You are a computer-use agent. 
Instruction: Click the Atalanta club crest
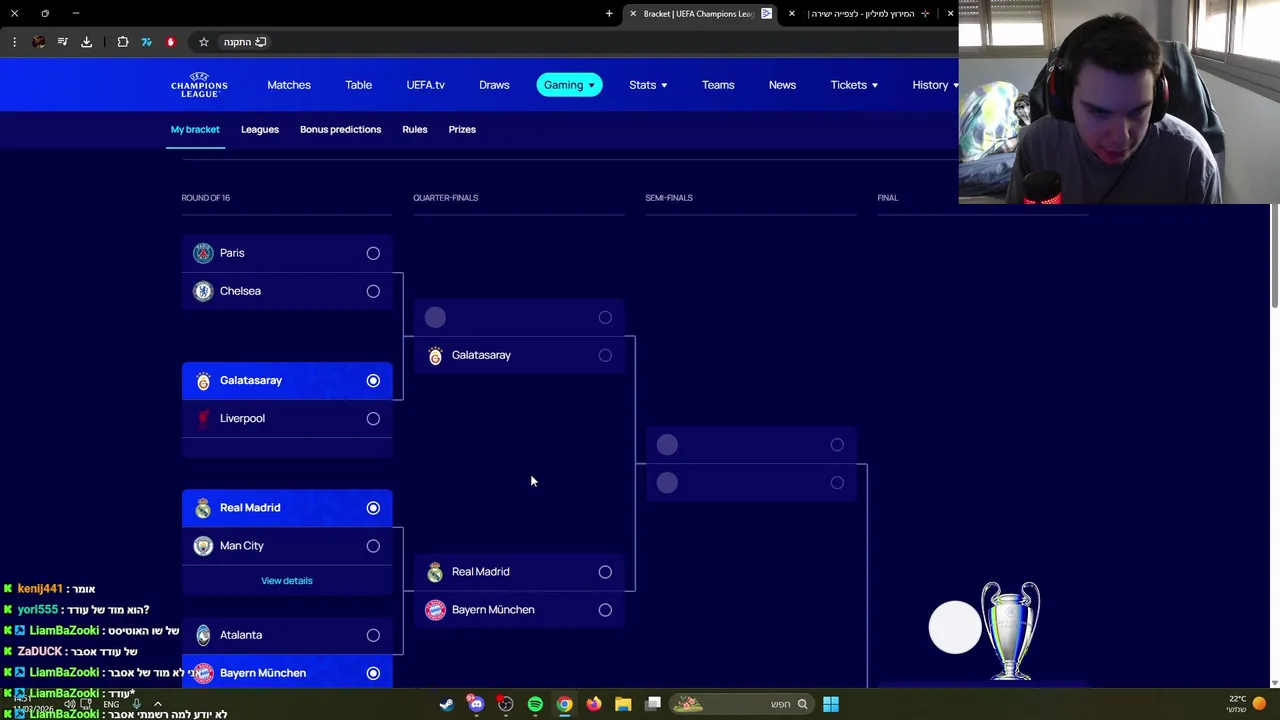[x=203, y=635]
